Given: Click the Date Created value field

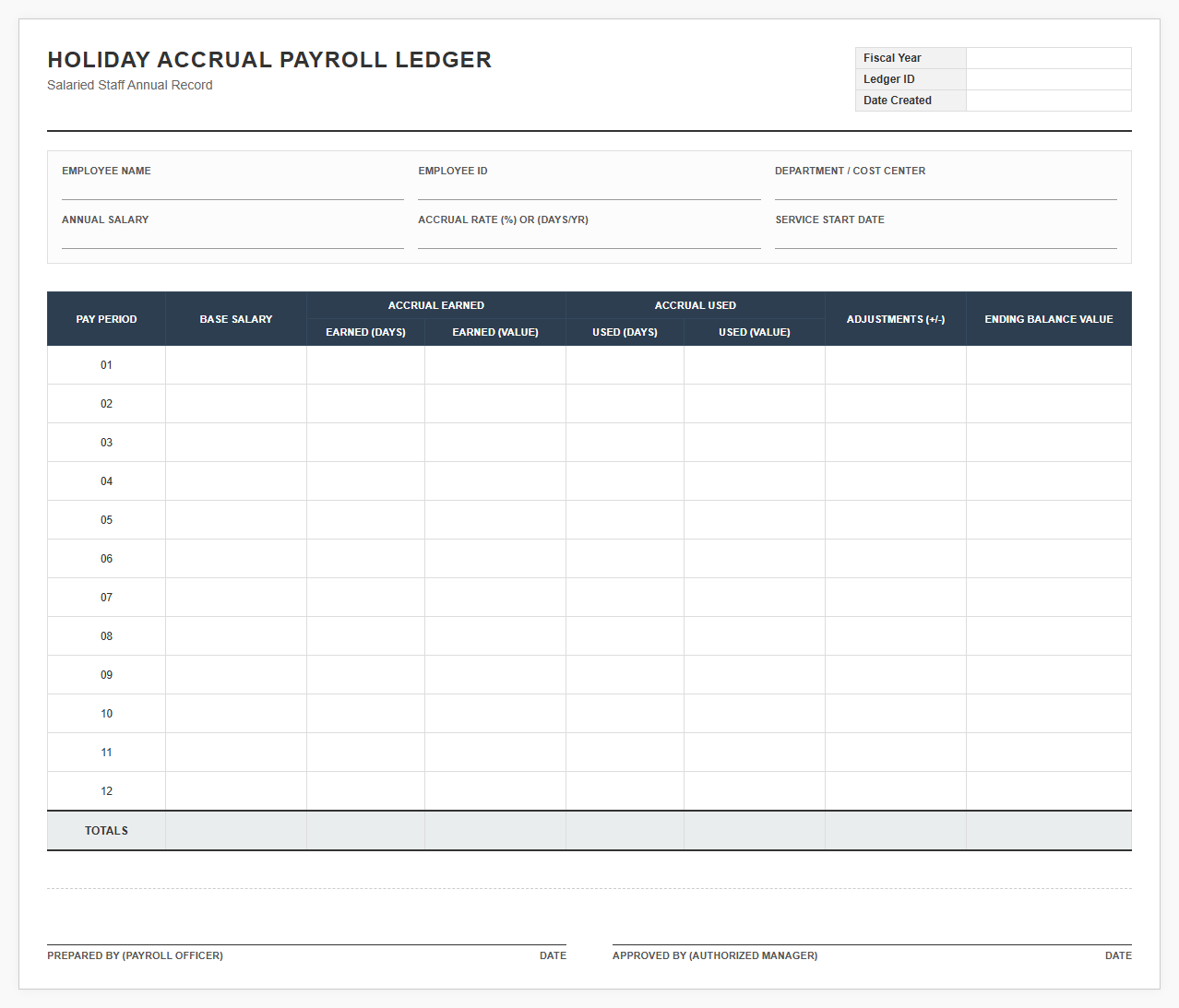Looking at the screenshot, I should (1048, 101).
